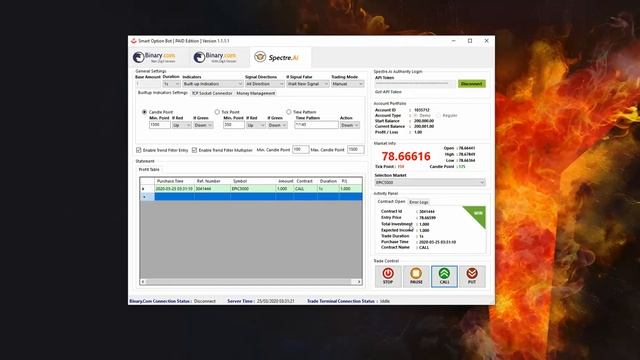The height and width of the screenshot is (360, 640).
Task: Open Tick Point If Red dropdown
Action: click(256, 125)
